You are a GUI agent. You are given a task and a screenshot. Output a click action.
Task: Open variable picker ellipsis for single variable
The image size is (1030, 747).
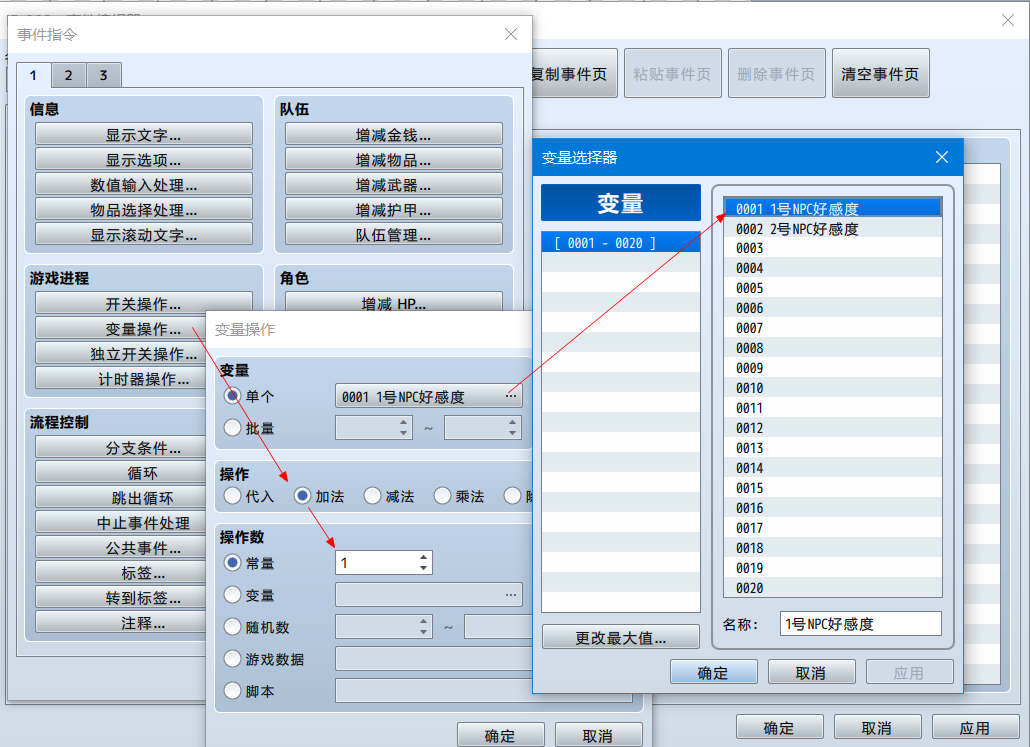pyautogui.click(x=510, y=396)
